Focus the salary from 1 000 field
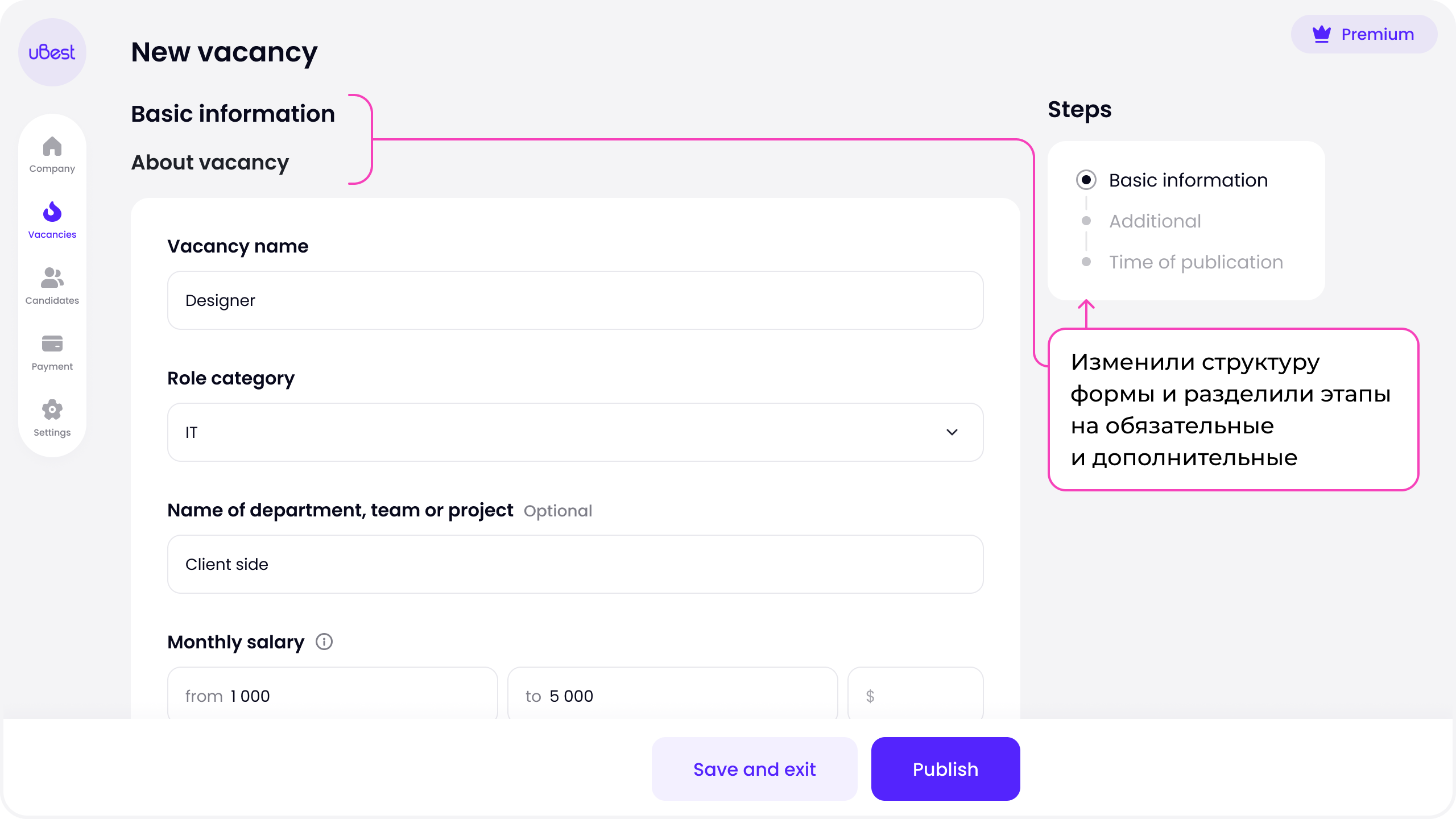The height and width of the screenshot is (819, 1456). [x=332, y=694]
